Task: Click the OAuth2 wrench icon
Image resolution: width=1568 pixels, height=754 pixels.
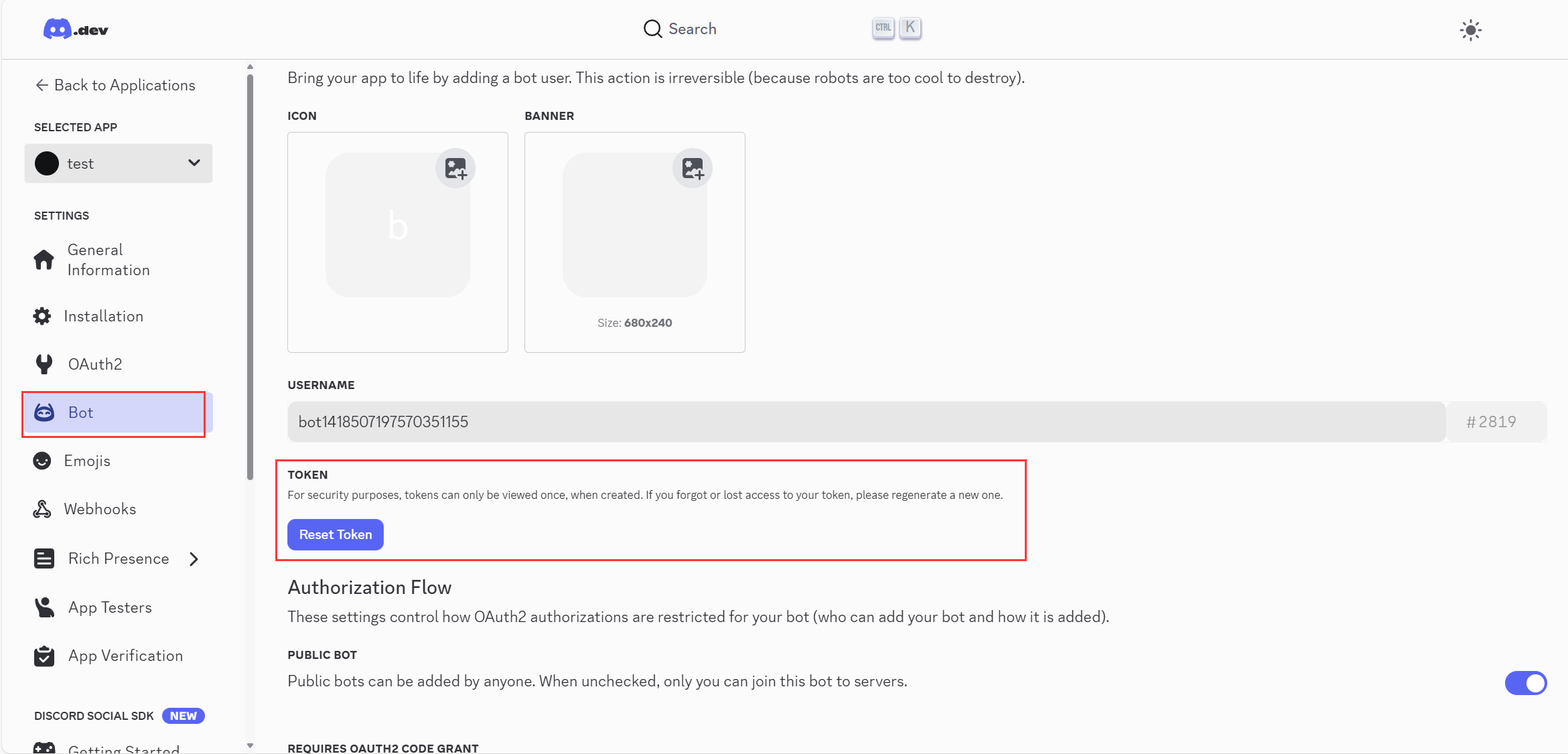Action: coord(44,364)
